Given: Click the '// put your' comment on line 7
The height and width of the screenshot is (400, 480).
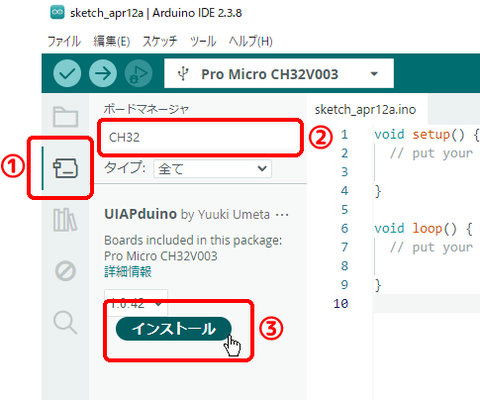Looking at the screenshot, I should [431, 247].
